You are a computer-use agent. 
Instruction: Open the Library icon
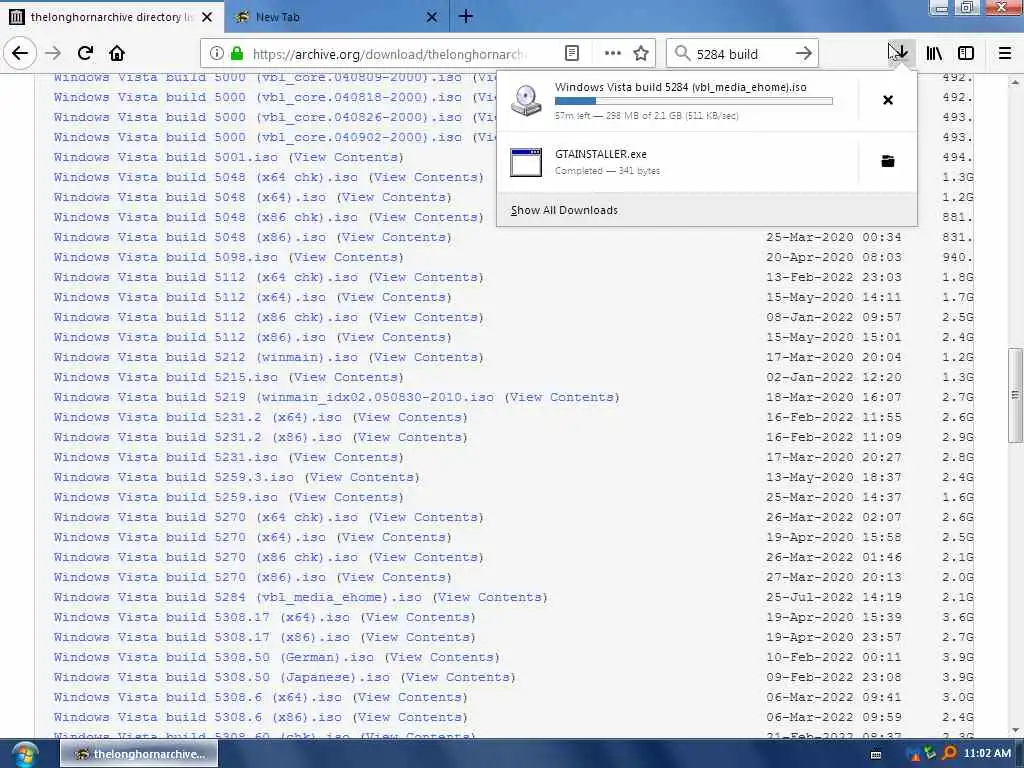pyautogui.click(x=934, y=53)
